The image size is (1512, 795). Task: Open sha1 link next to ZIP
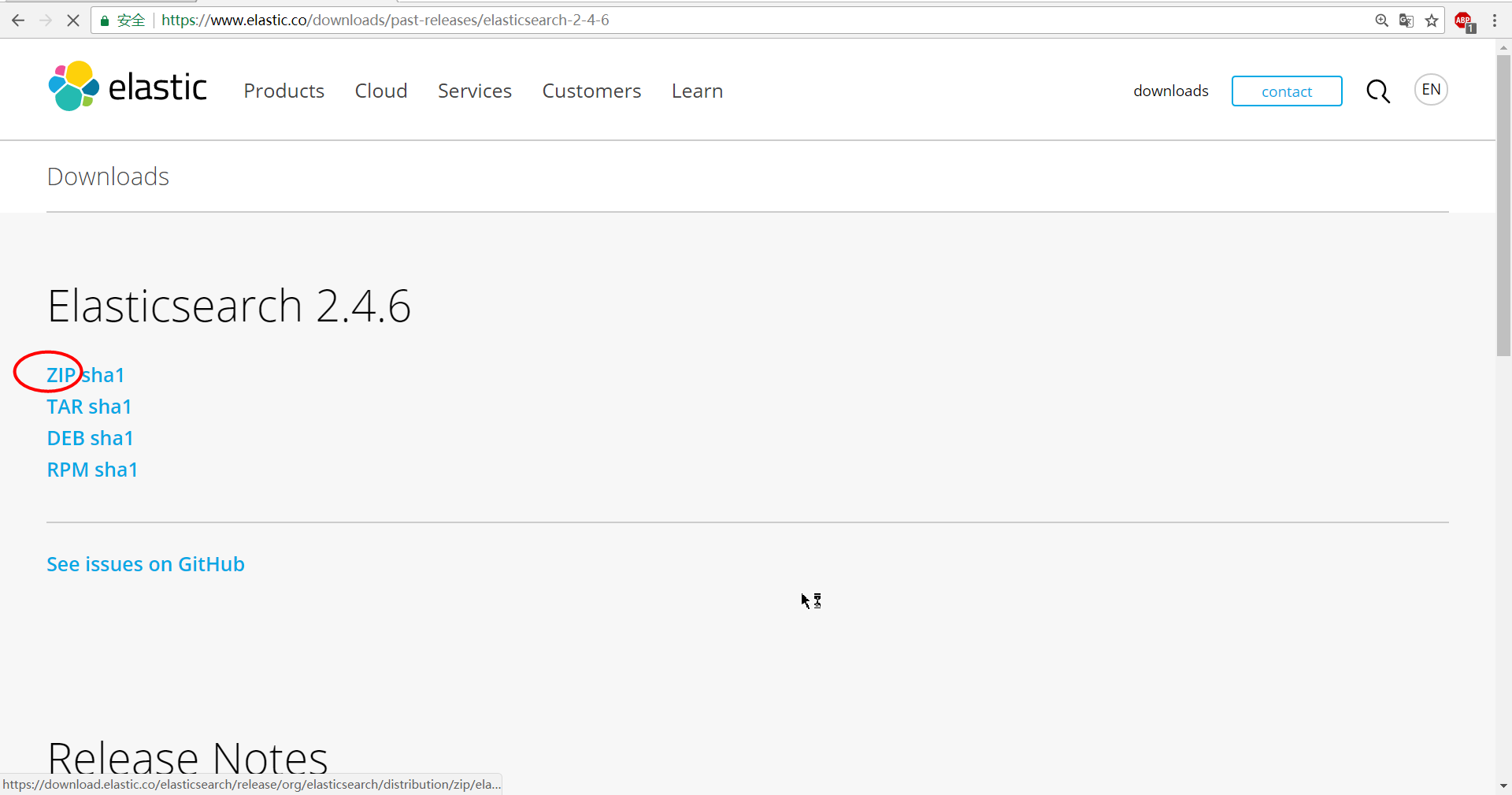click(103, 375)
